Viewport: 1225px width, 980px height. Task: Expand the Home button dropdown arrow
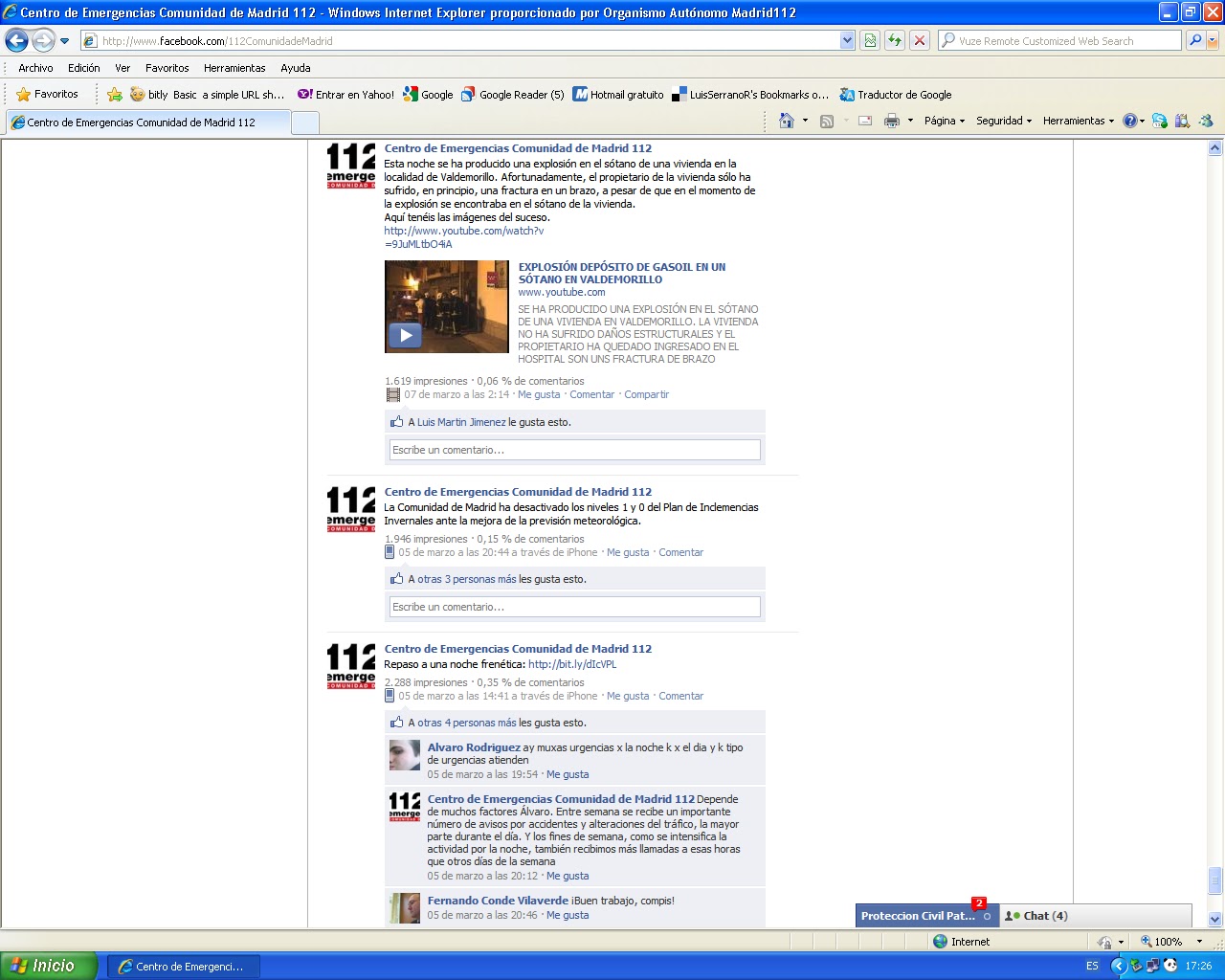[x=805, y=121]
